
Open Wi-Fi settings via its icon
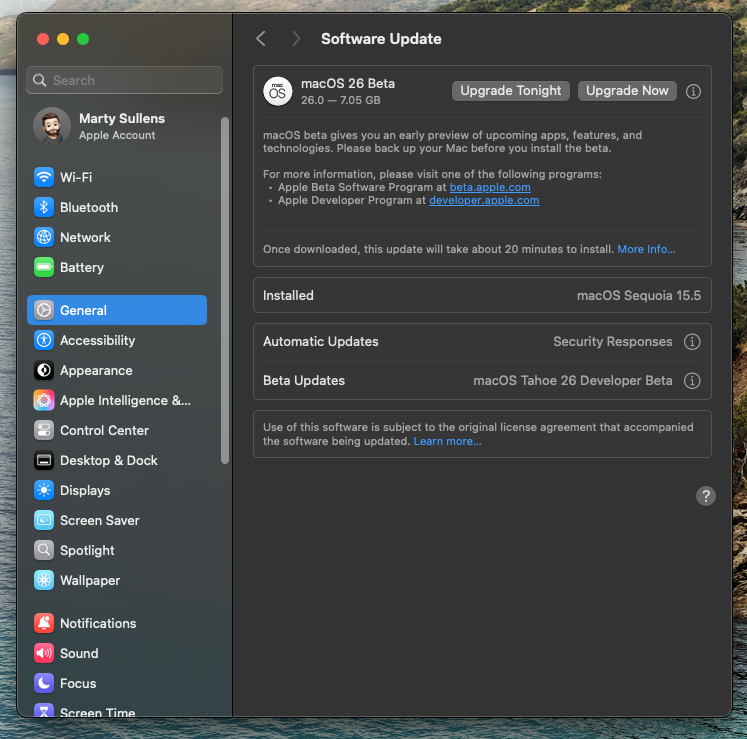point(44,177)
